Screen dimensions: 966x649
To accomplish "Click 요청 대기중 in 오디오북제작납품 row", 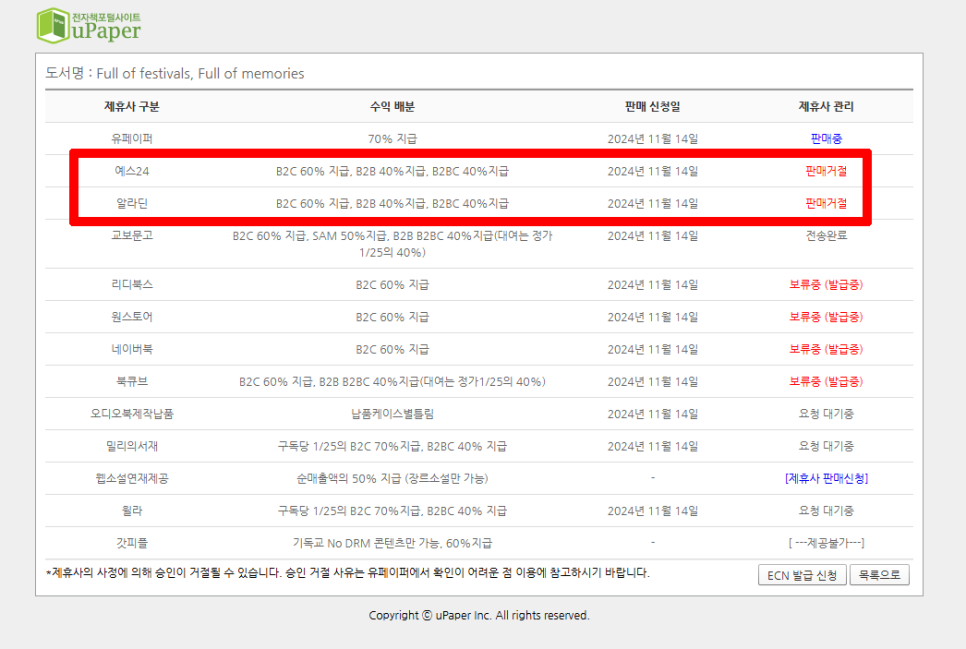I will pos(826,414).
